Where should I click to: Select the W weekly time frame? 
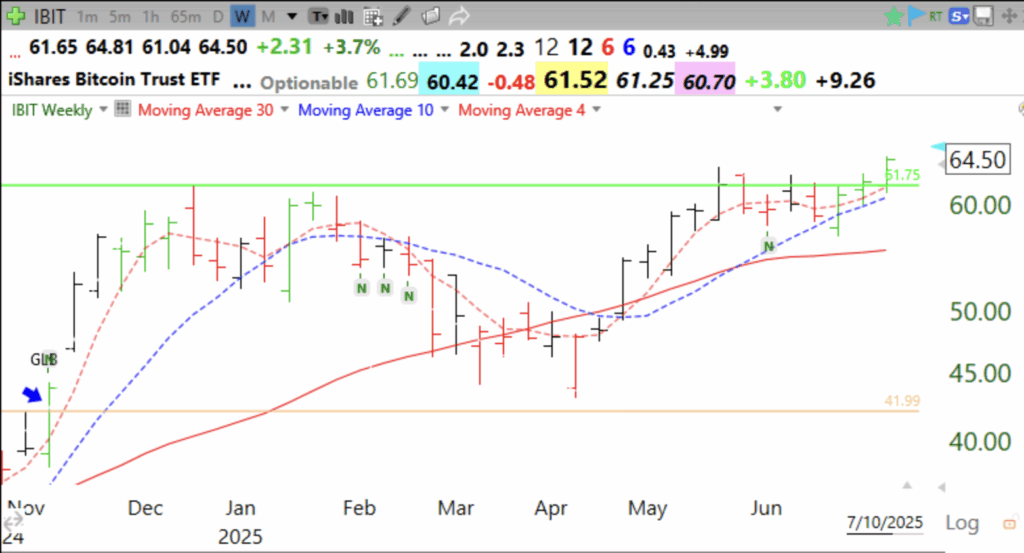pyautogui.click(x=242, y=16)
